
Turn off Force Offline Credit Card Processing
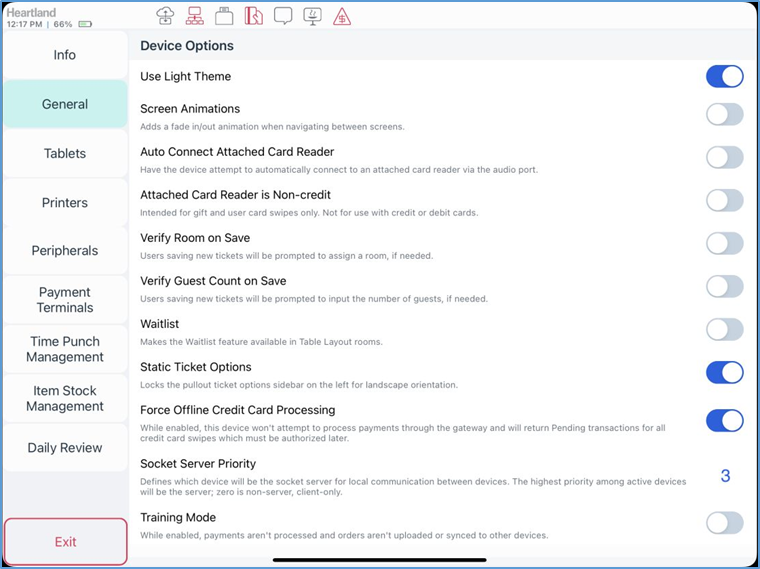tap(724, 420)
